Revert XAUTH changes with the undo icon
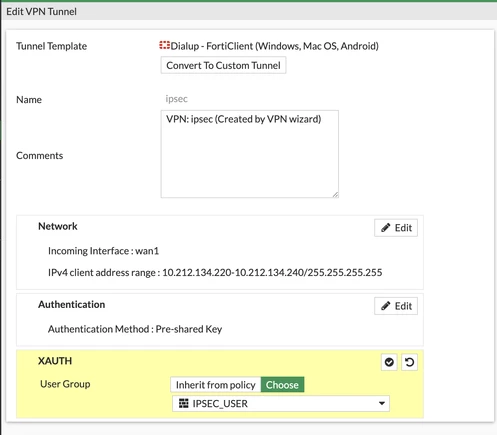 [x=409, y=362]
